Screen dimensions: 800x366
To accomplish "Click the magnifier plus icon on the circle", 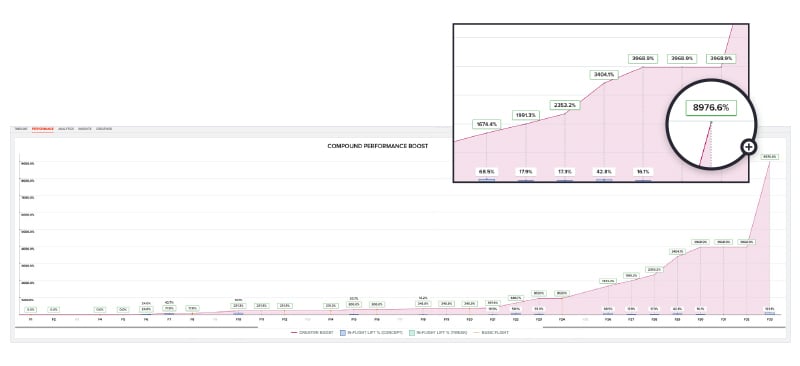I will 748,147.
